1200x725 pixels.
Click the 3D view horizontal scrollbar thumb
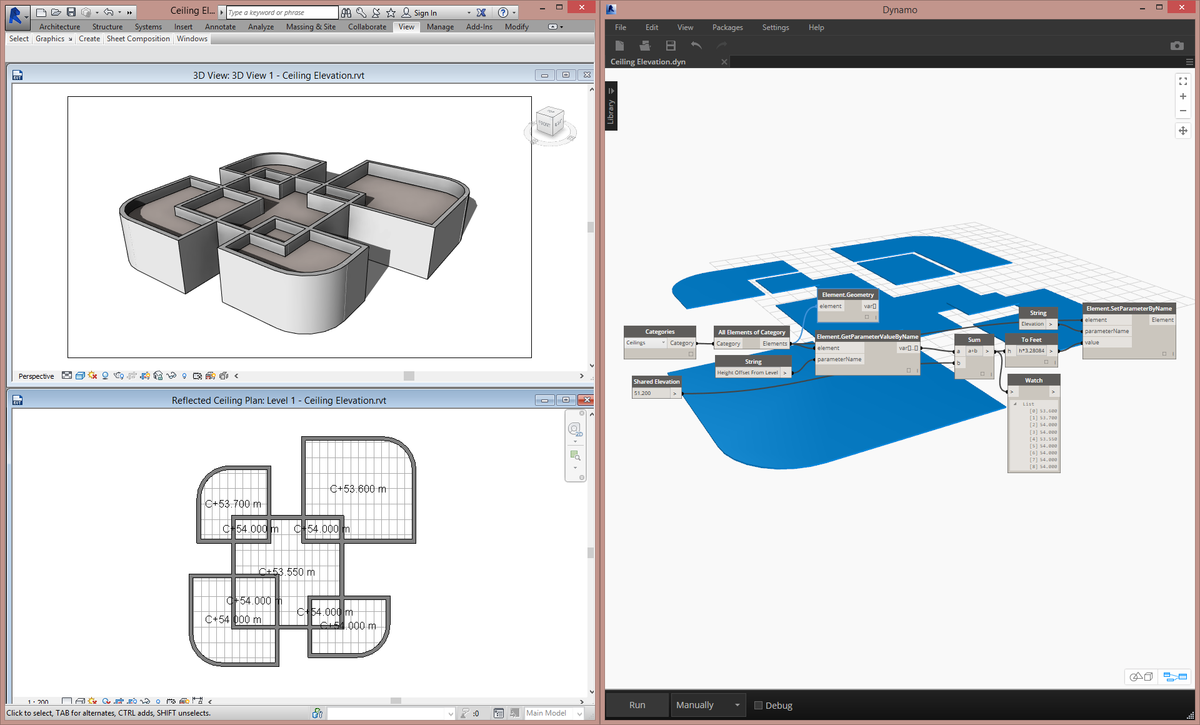pos(408,376)
